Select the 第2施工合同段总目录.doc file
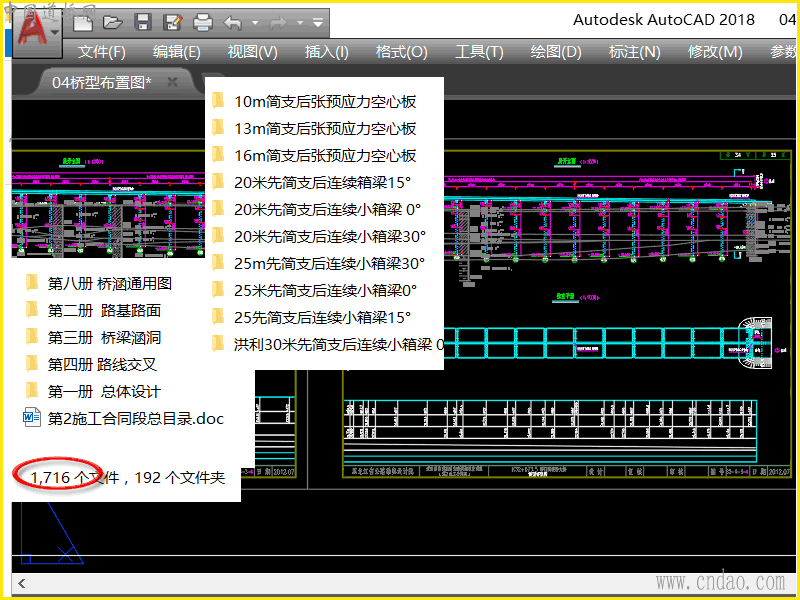800x600 pixels. [135, 418]
